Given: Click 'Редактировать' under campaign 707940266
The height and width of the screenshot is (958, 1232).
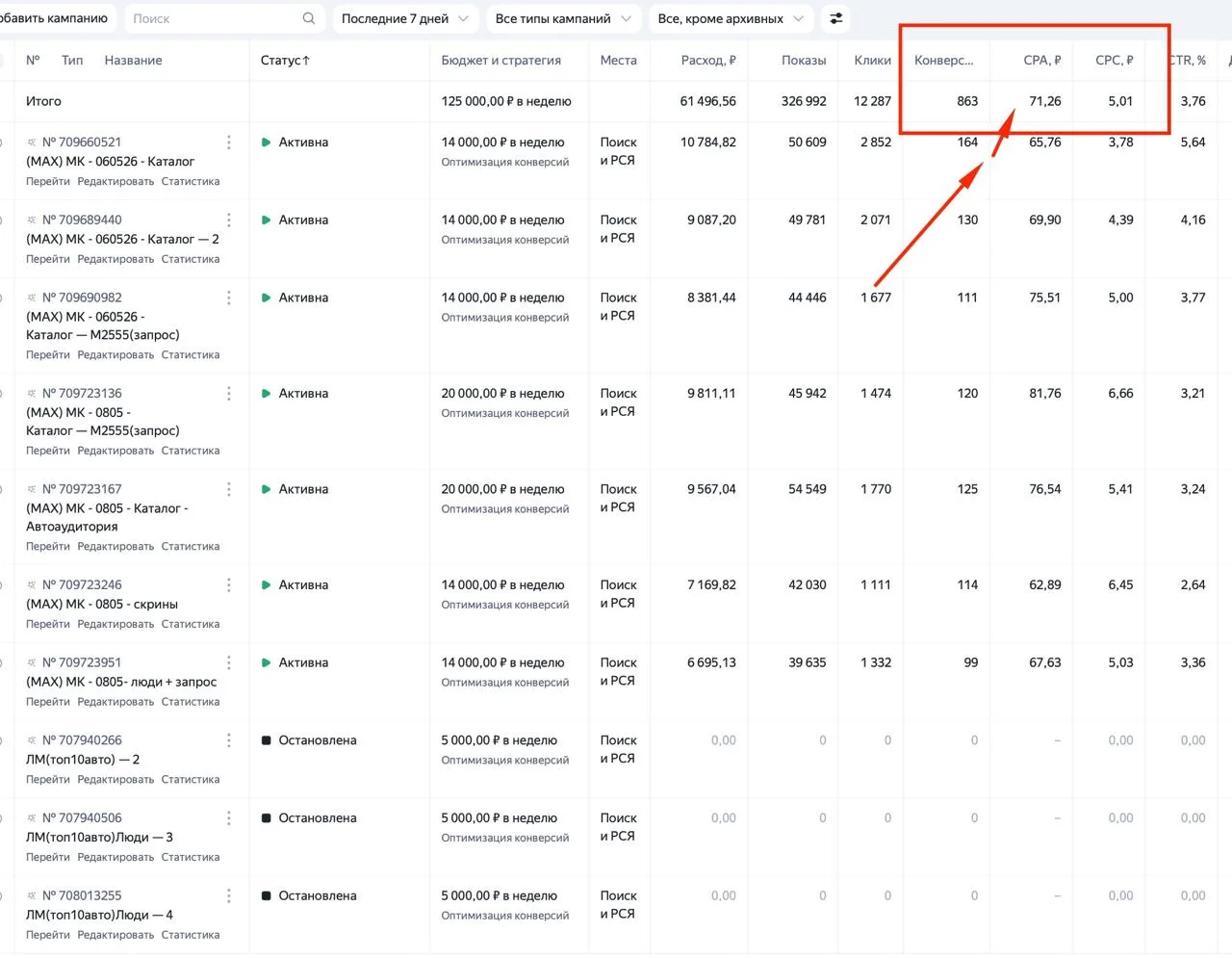Looking at the screenshot, I should [115, 780].
